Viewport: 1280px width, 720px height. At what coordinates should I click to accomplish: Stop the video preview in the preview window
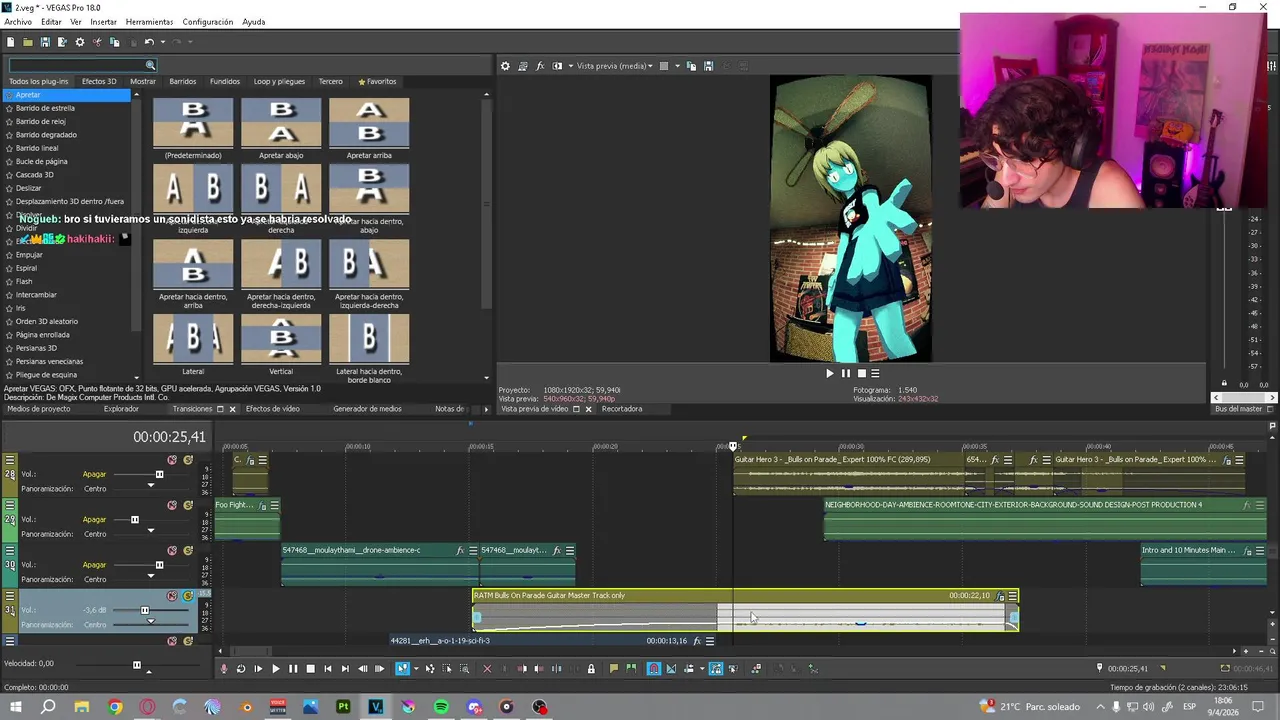[861, 373]
